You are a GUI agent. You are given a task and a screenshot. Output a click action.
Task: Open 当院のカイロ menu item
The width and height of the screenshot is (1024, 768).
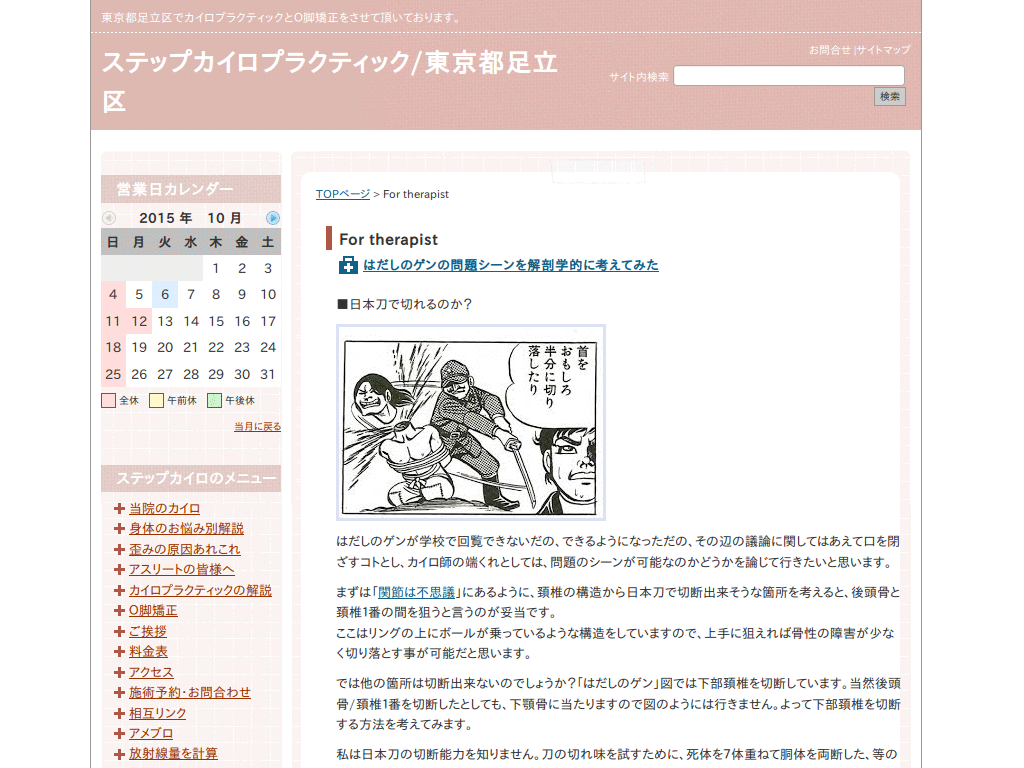[165, 508]
